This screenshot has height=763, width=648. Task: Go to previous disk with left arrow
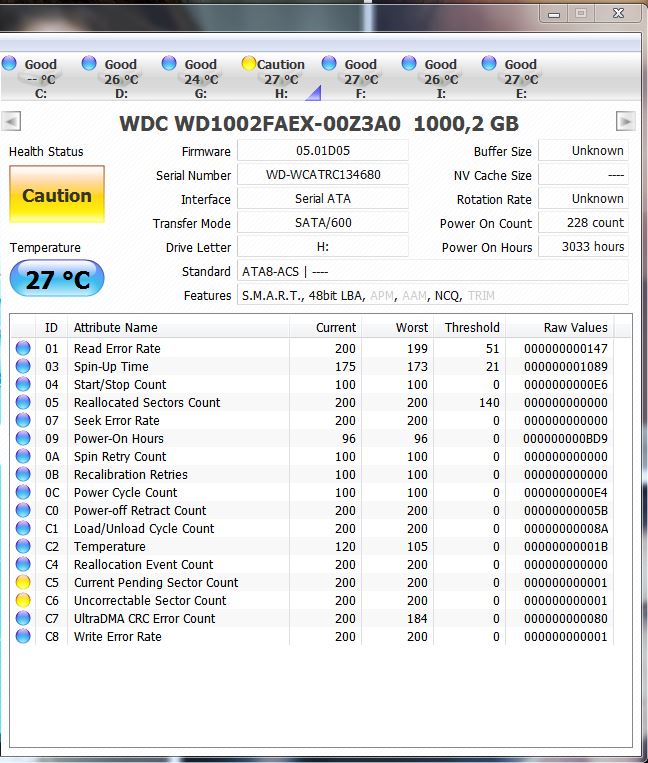coord(11,121)
